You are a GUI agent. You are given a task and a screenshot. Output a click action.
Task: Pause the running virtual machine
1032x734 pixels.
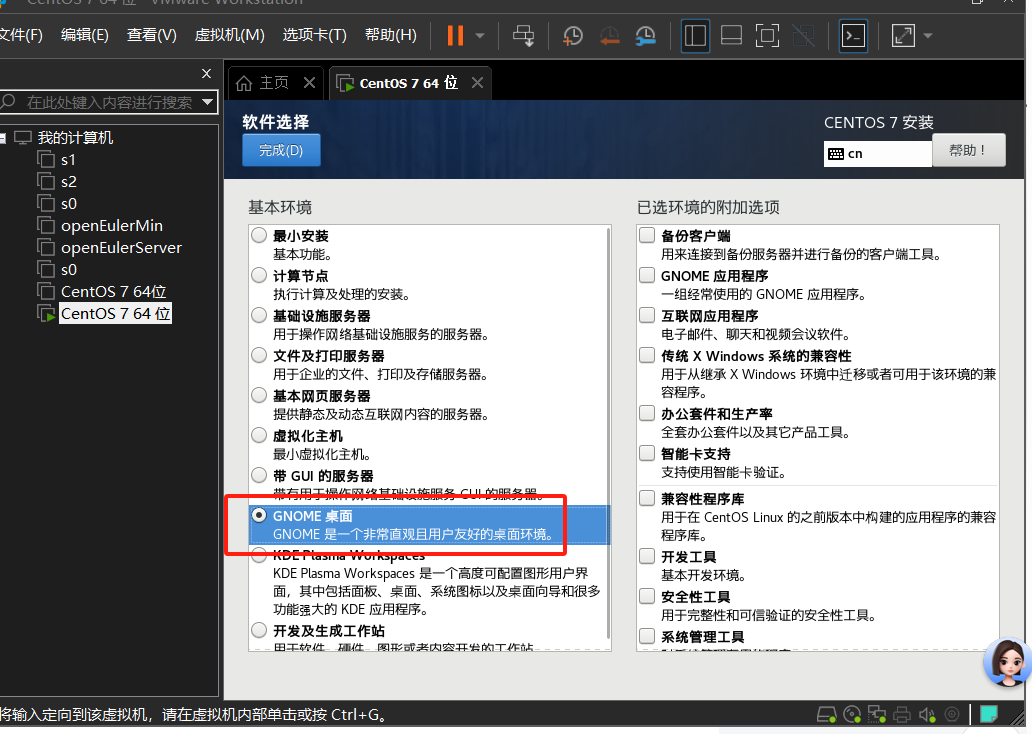pos(455,36)
